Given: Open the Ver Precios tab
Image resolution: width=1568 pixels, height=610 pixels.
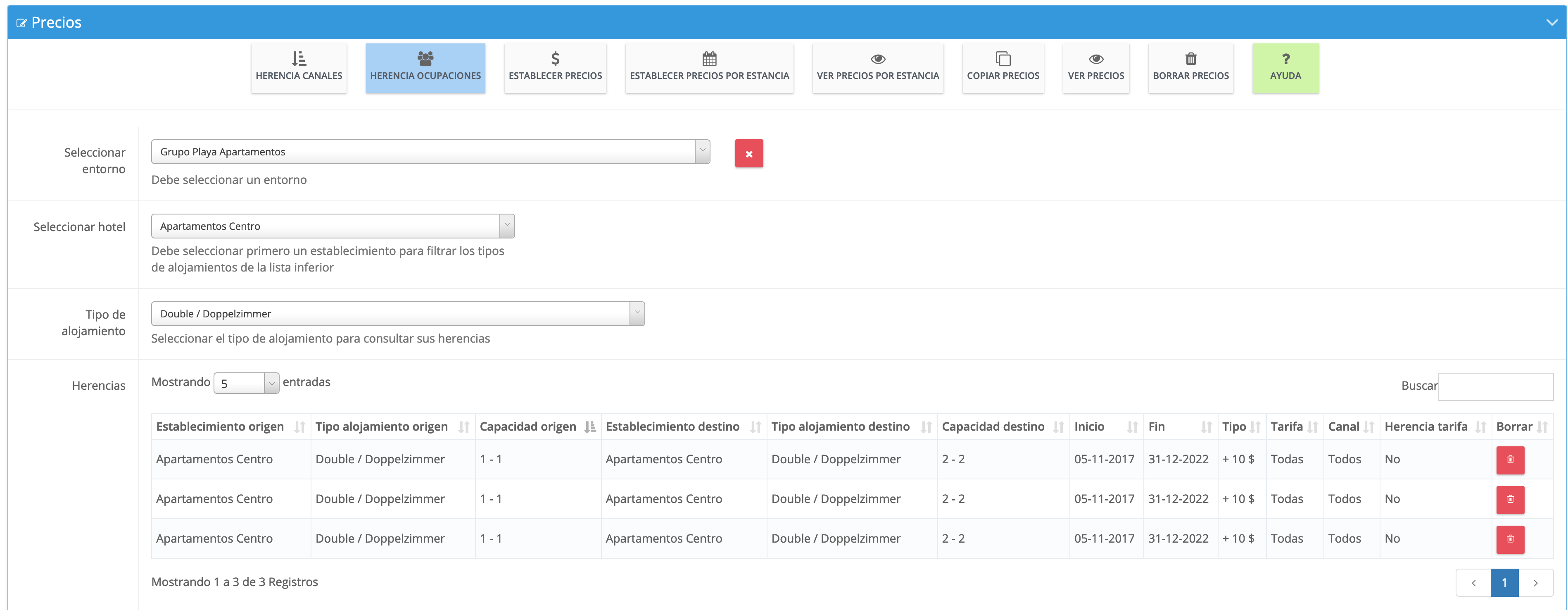Looking at the screenshot, I should tap(1095, 68).
